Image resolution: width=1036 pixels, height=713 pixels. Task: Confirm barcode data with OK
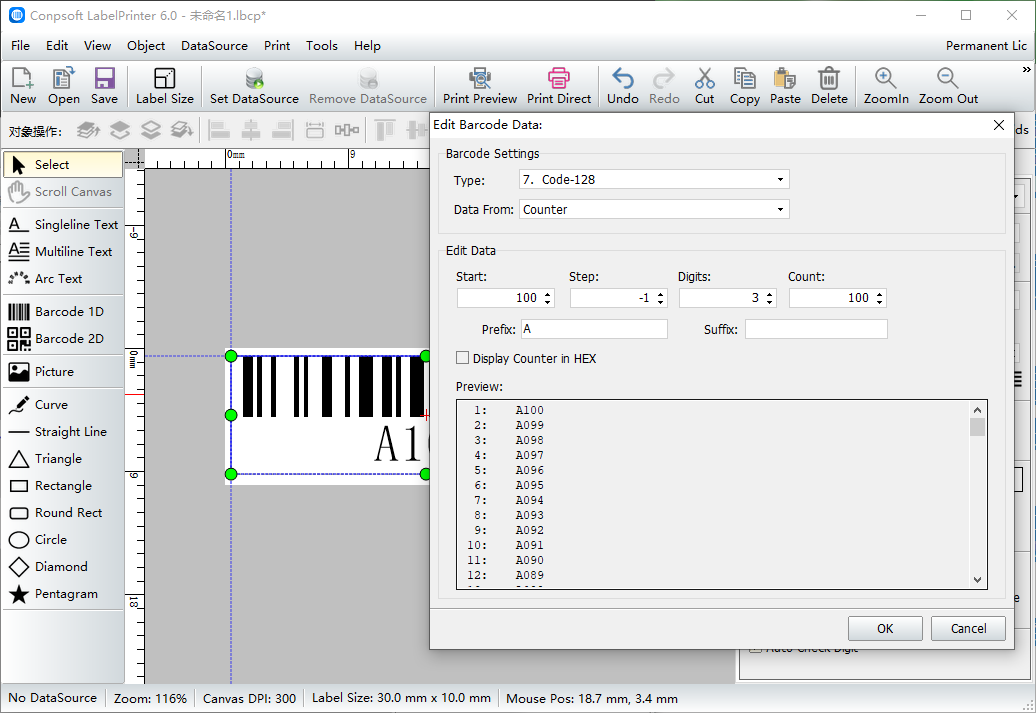coord(885,628)
